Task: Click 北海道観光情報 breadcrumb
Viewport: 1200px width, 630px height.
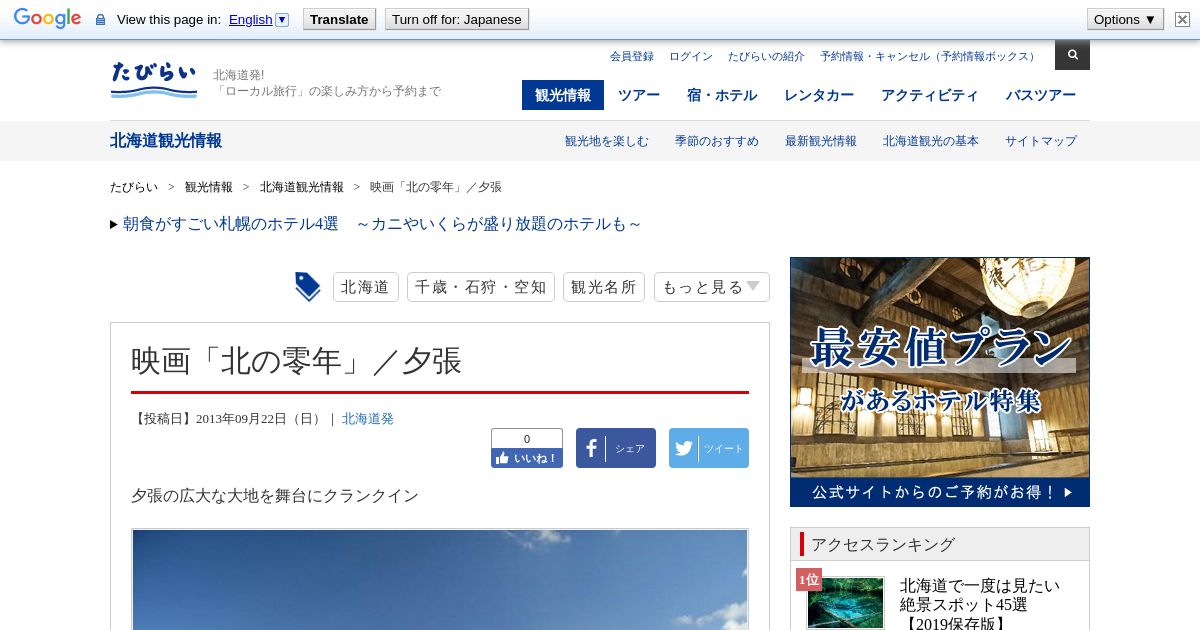Action: pos(302,187)
